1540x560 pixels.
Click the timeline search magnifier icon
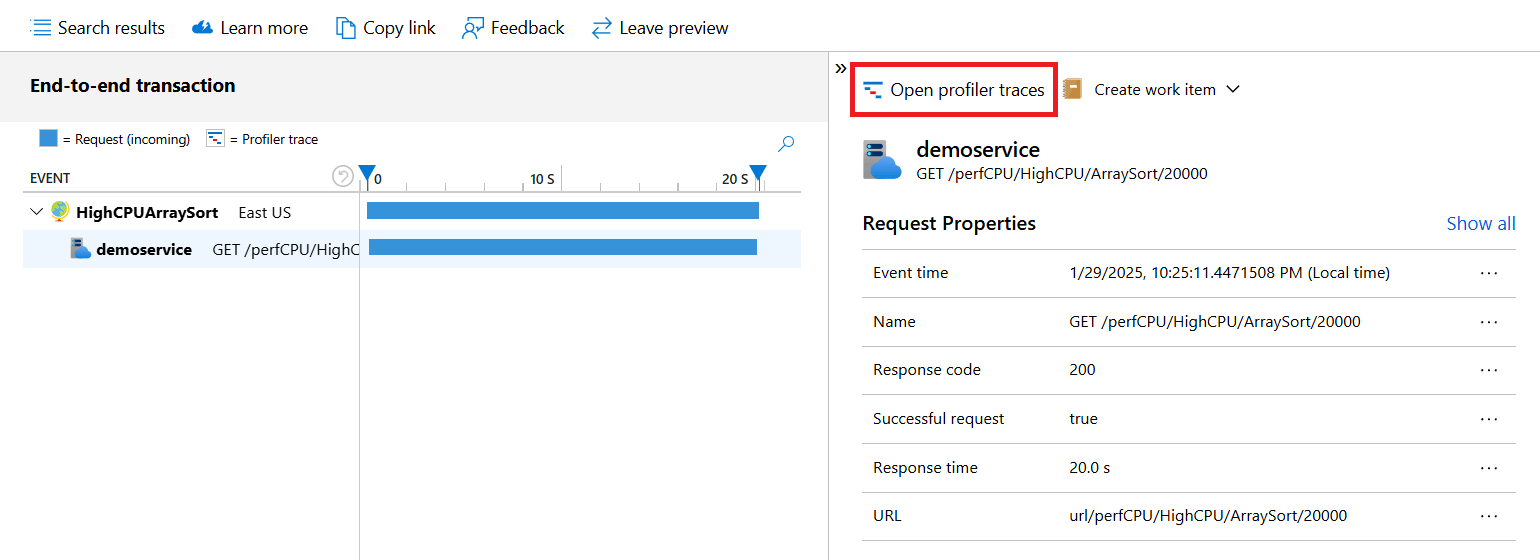(786, 143)
